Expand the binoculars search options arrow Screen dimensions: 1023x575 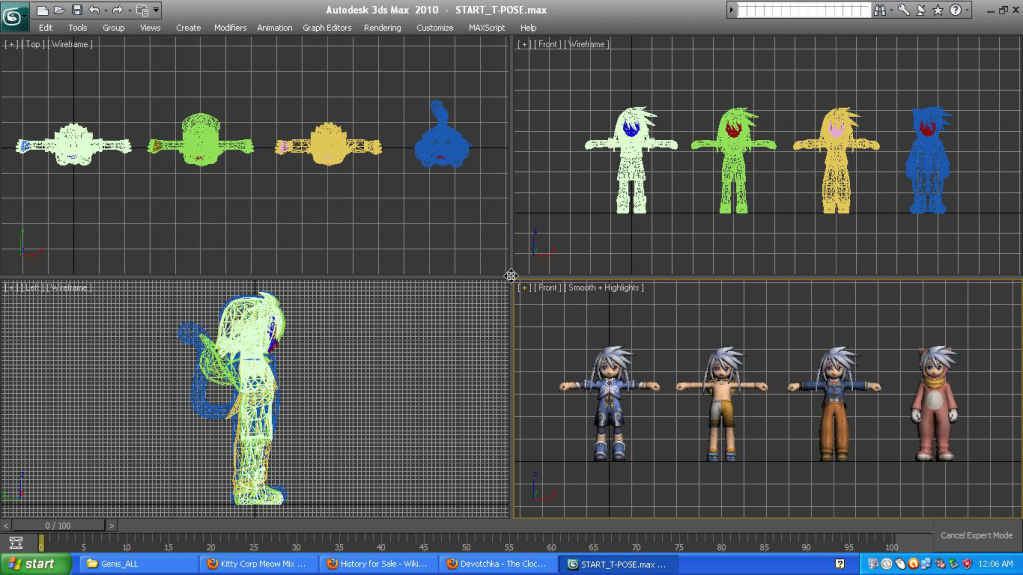(x=891, y=10)
